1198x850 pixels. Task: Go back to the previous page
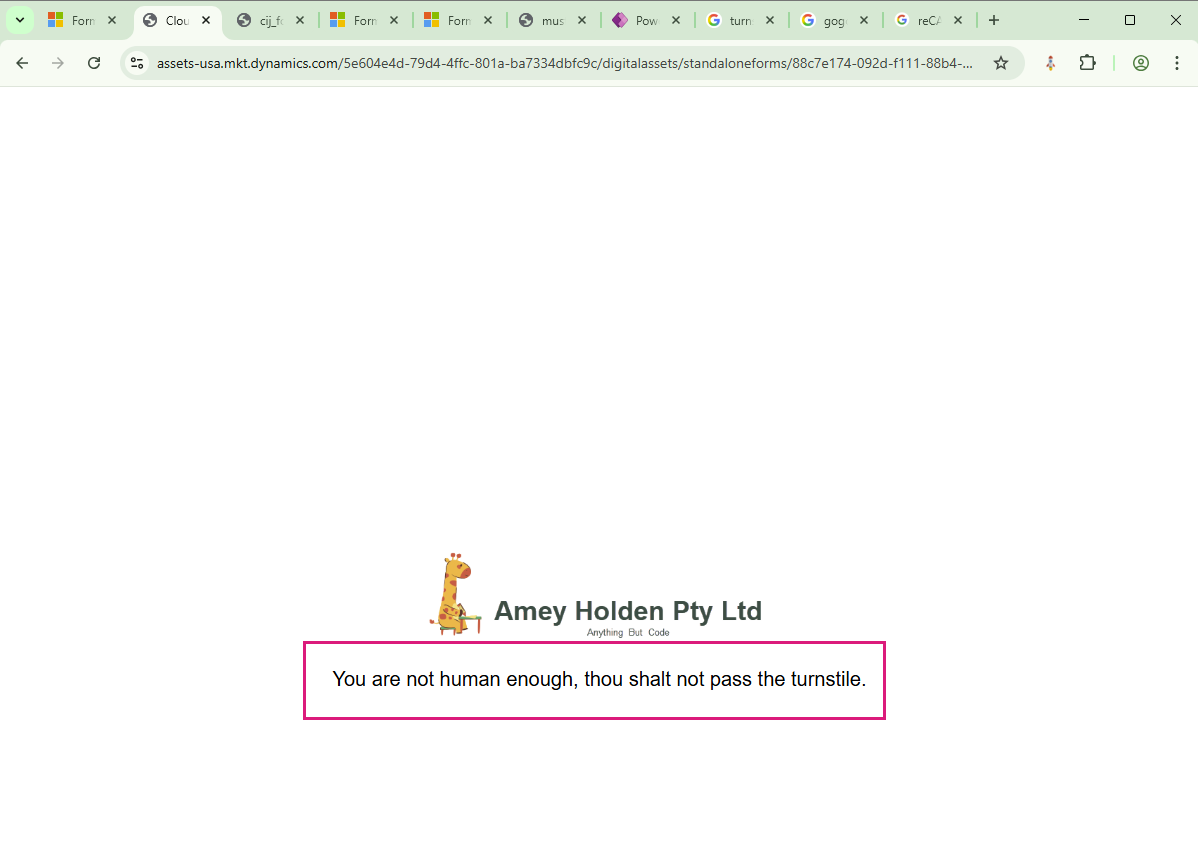coord(22,63)
